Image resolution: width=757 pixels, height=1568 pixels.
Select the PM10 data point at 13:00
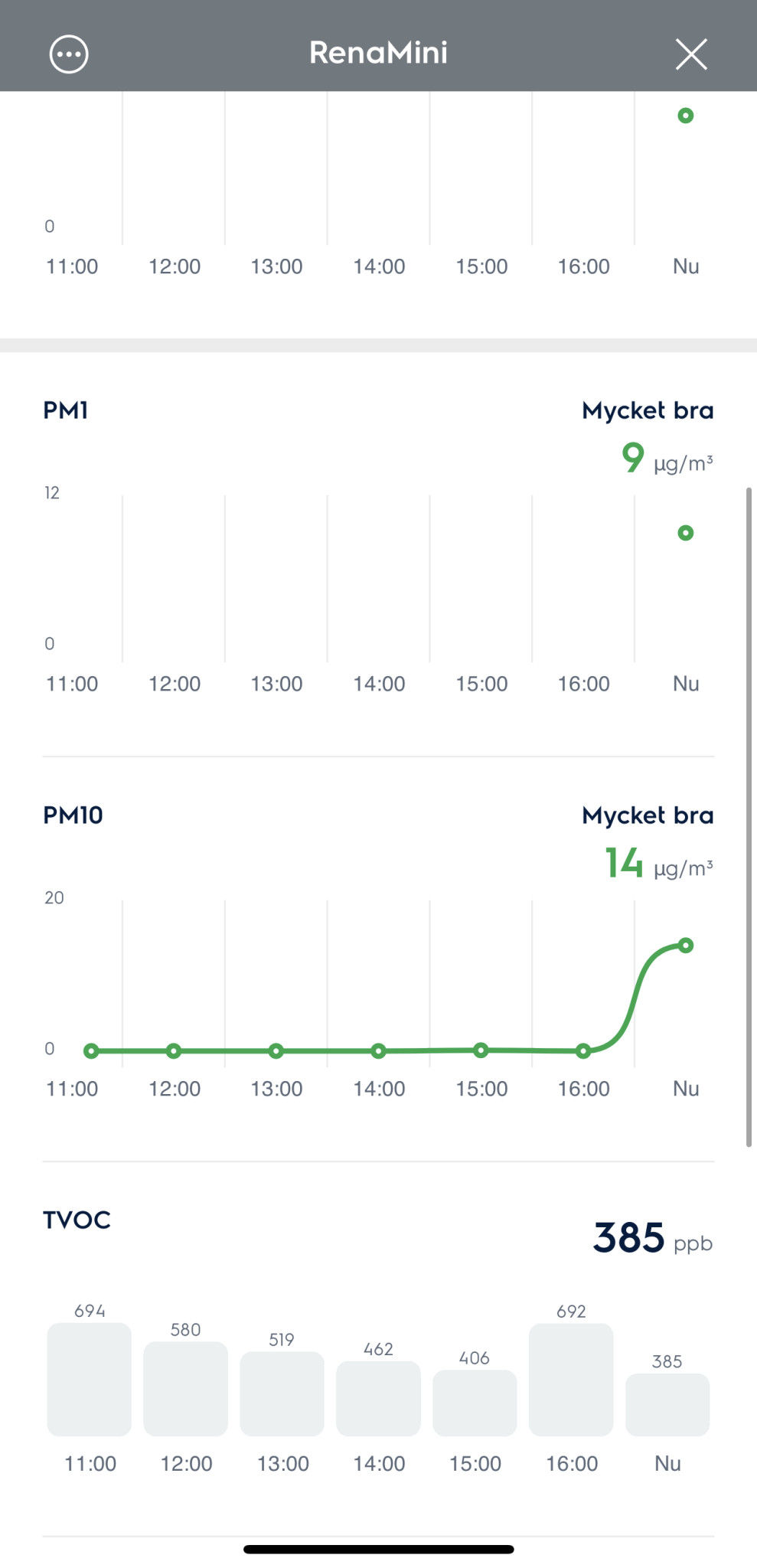pos(276,1051)
